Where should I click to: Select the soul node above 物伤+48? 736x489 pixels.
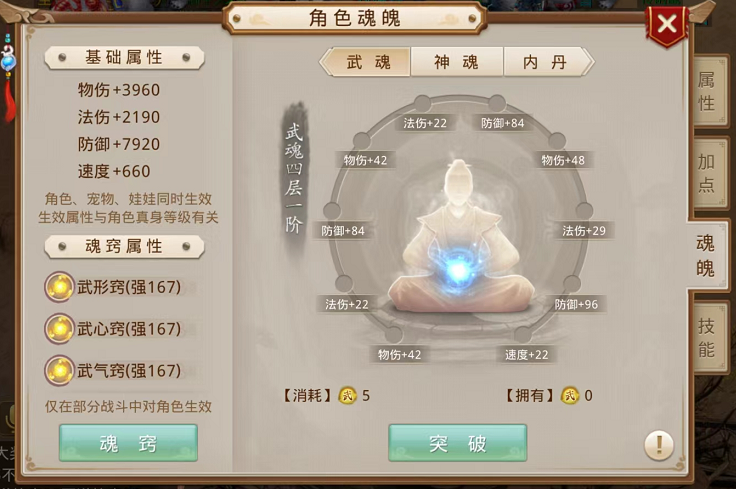tap(557, 141)
